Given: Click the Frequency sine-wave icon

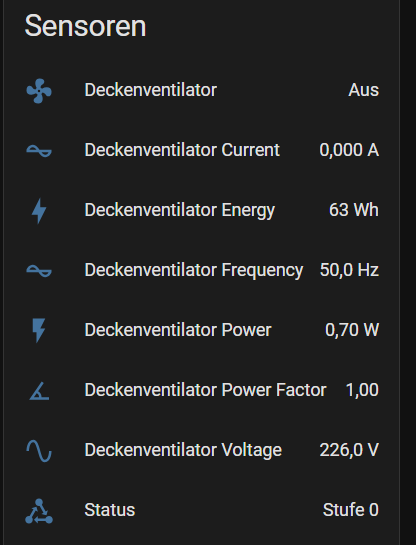Looking at the screenshot, I should point(39,271).
